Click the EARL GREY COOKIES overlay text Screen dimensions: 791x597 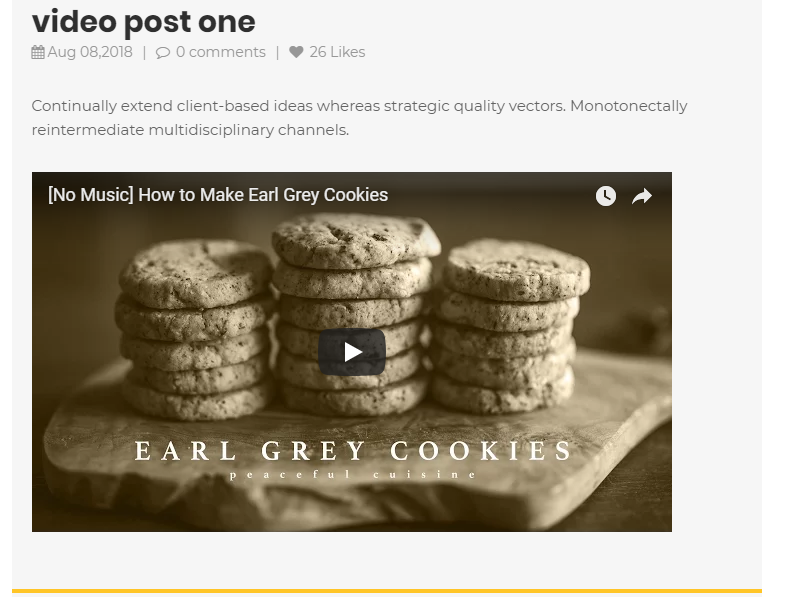coord(353,451)
